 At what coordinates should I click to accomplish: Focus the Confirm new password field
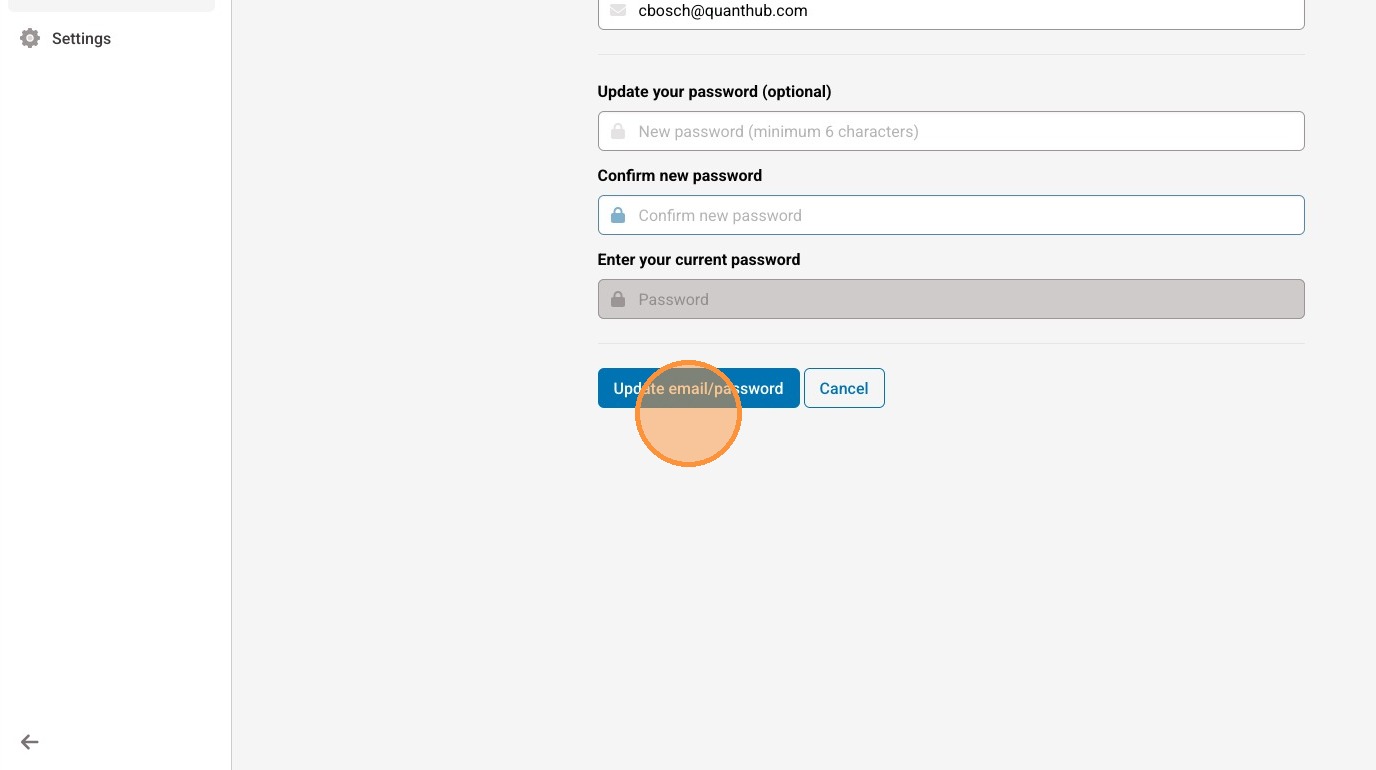960,215
